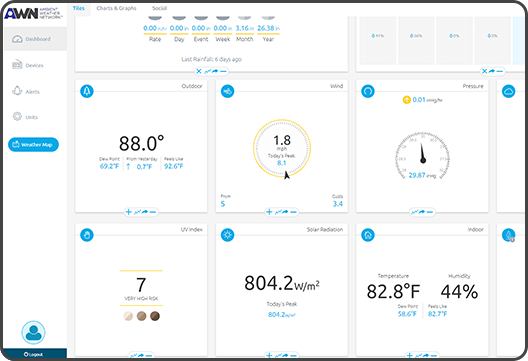This screenshot has width=528, height=361.
Task: Open the chart for the Pressure tile
Action: click(x=415, y=212)
